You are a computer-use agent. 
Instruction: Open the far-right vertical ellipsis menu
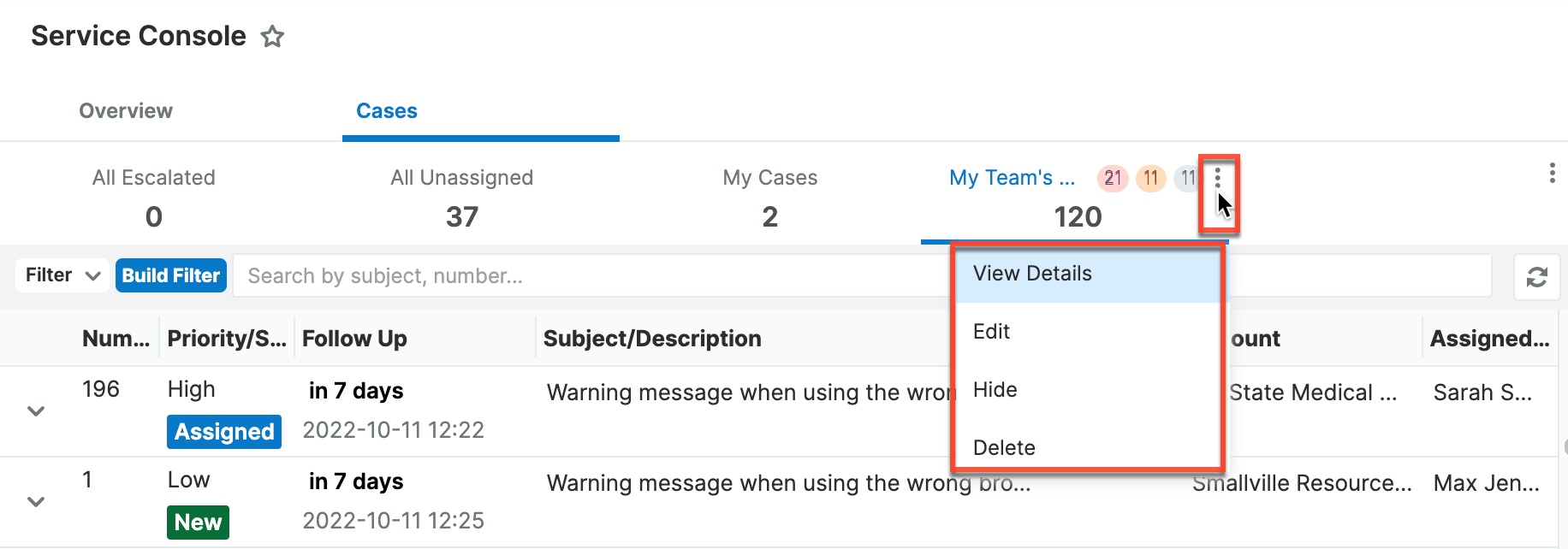pyautogui.click(x=1551, y=174)
